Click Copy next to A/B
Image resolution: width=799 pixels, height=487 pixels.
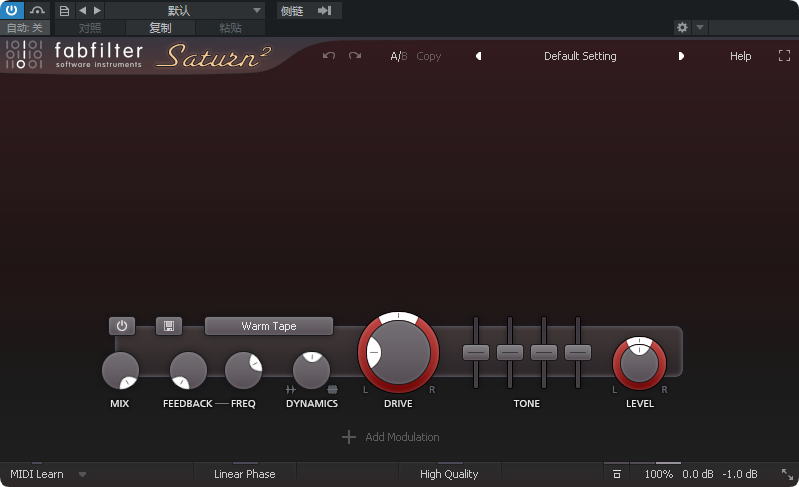tap(429, 56)
